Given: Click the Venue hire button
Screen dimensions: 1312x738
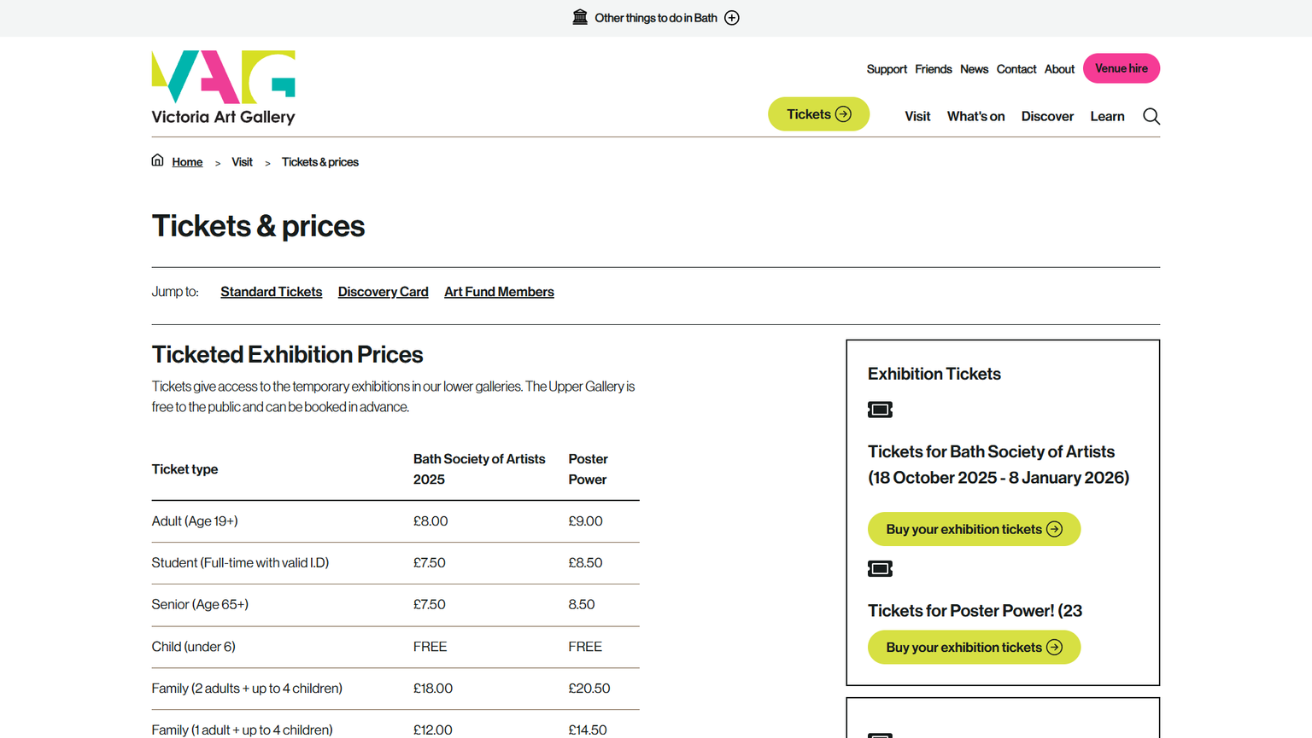Looking at the screenshot, I should pos(1121,68).
